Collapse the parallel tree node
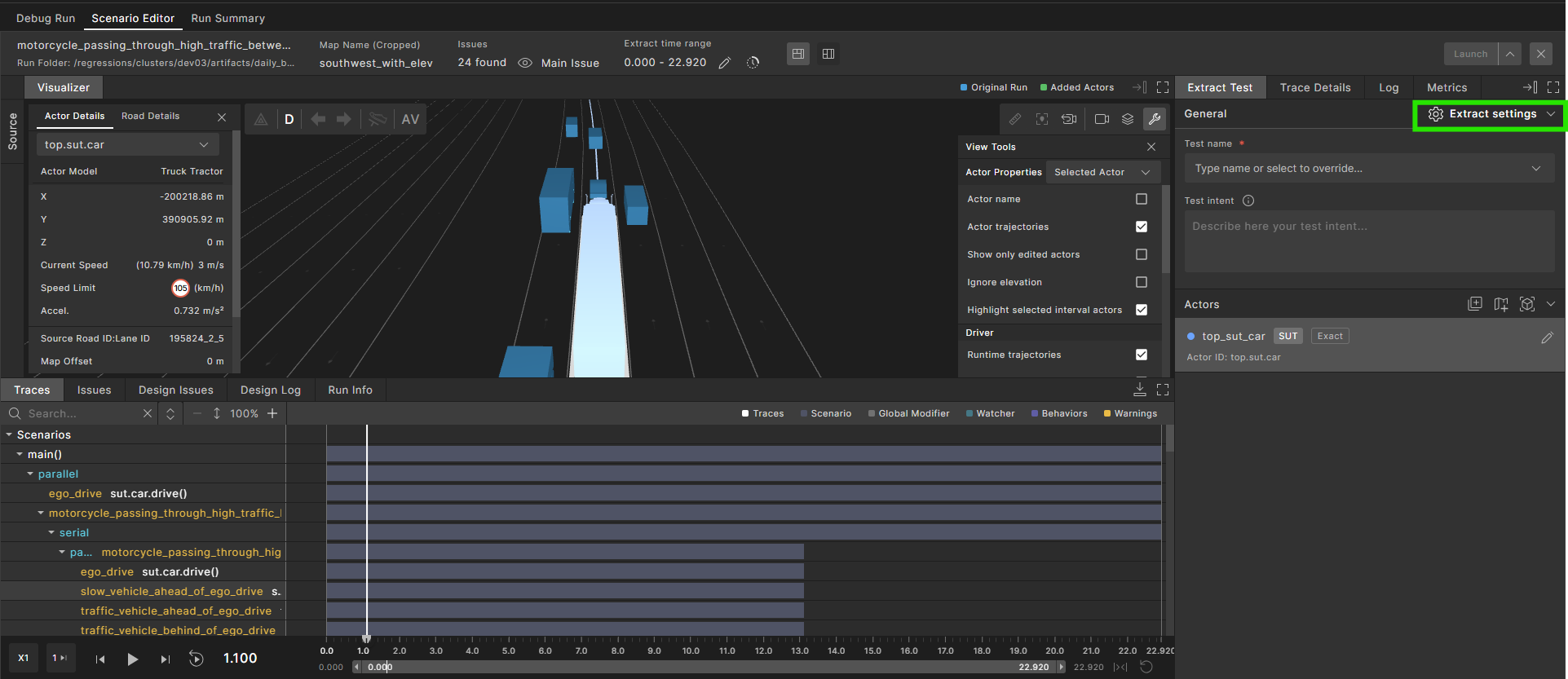This screenshot has width=1568, height=679. 30,474
